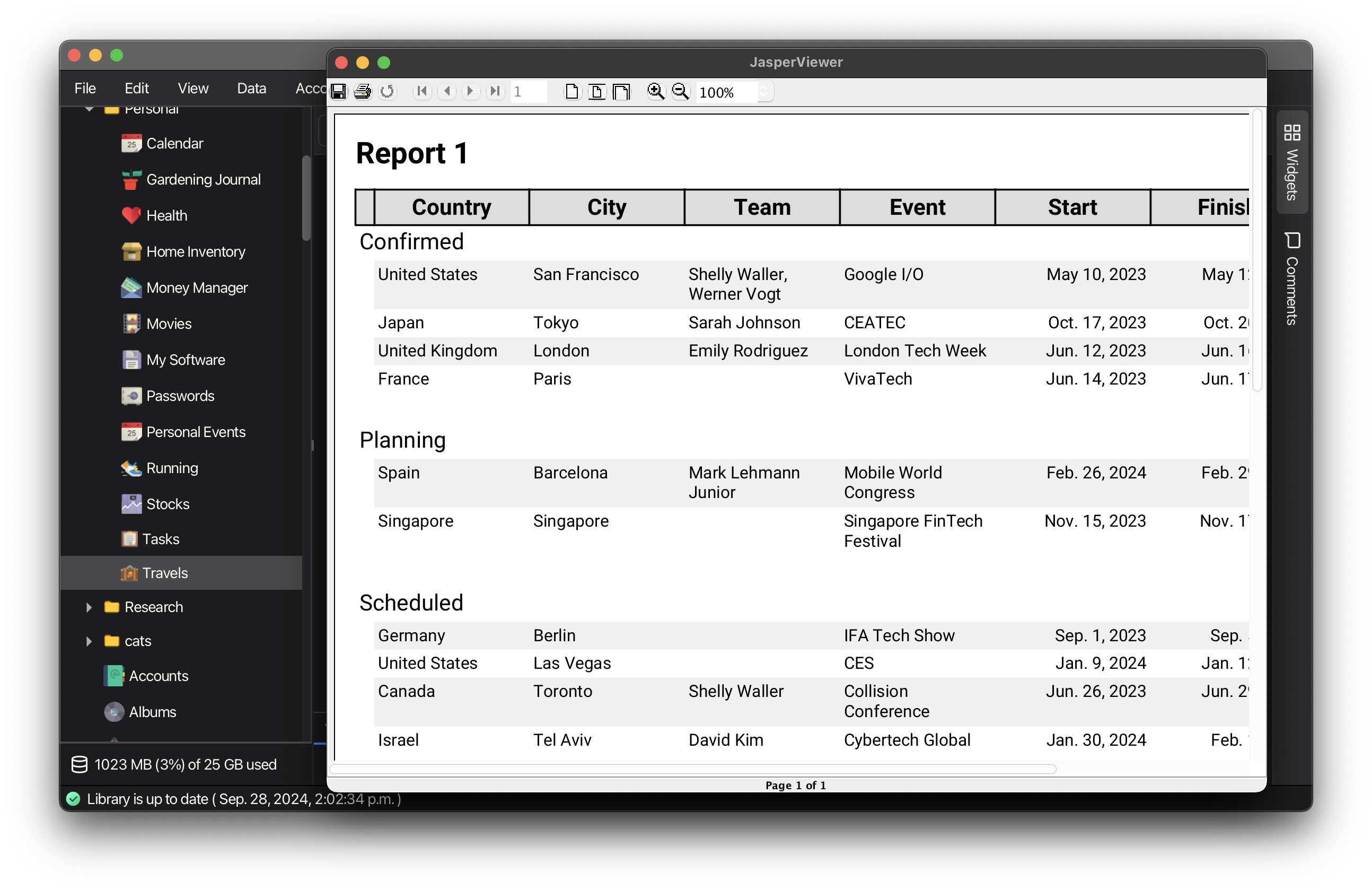This screenshot has width=1372, height=890.
Task: Go to the previous page
Action: tap(447, 91)
